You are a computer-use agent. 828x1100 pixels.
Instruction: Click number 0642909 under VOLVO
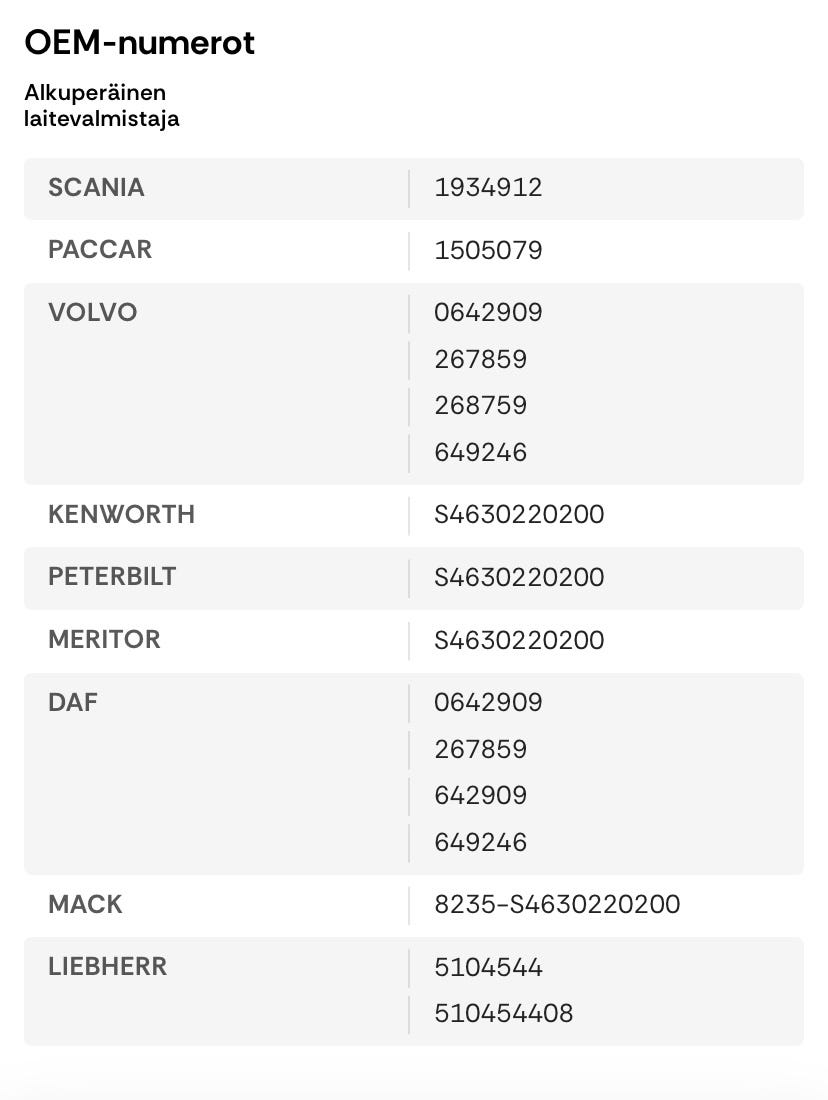(x=488, y=313)
